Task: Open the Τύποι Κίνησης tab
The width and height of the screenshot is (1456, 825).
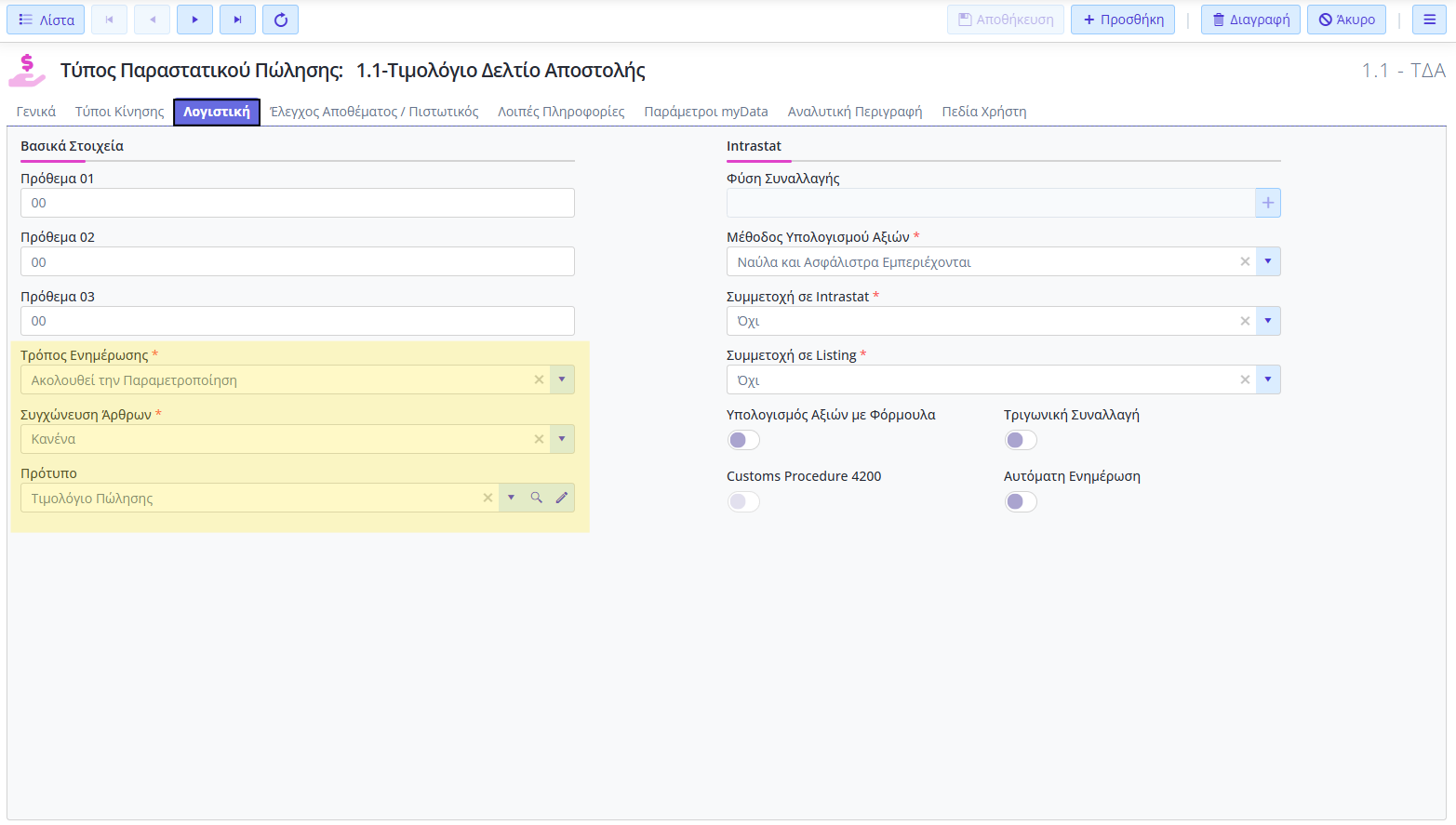Action: point(119,112)
